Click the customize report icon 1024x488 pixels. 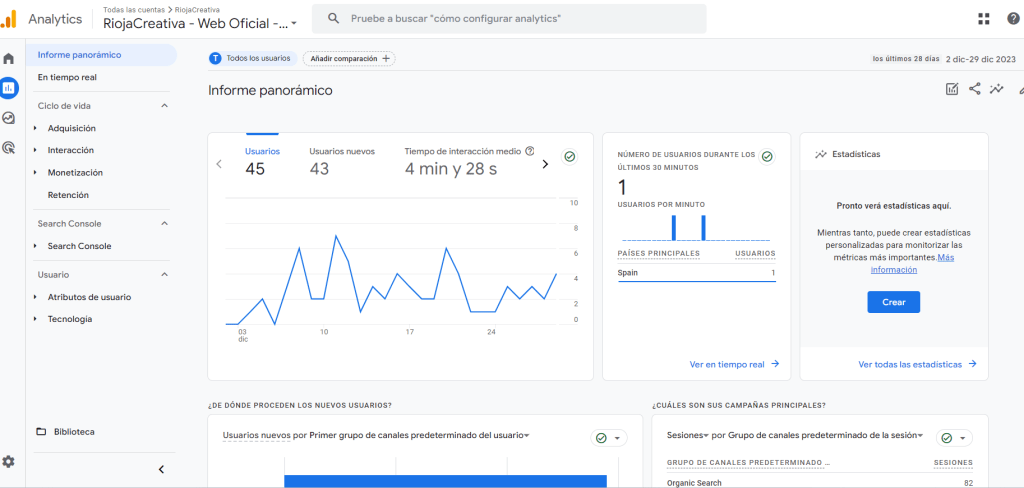click(952, 89)
